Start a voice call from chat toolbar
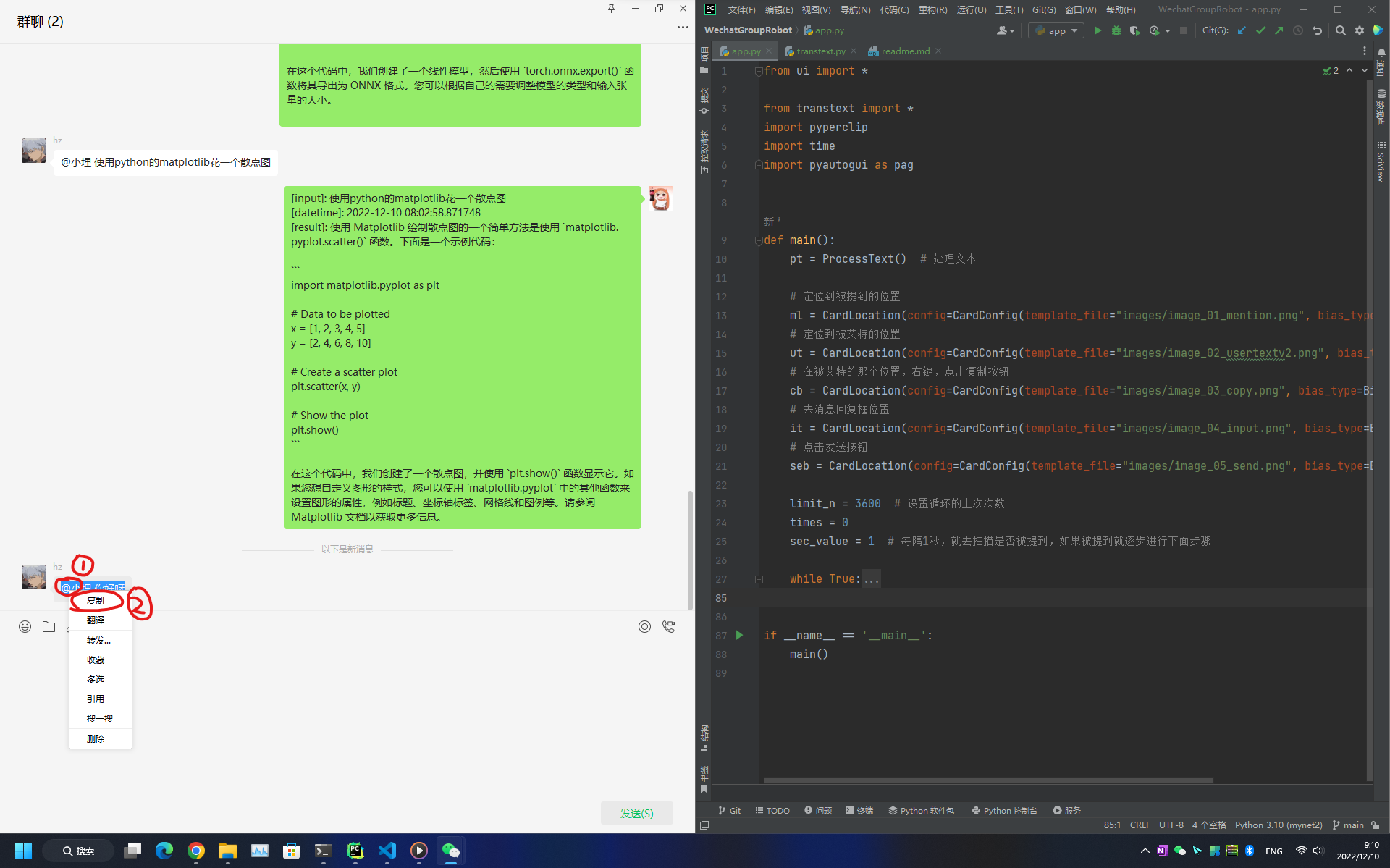The height and width of the screenshot is (868, 1390). point(668,627)
